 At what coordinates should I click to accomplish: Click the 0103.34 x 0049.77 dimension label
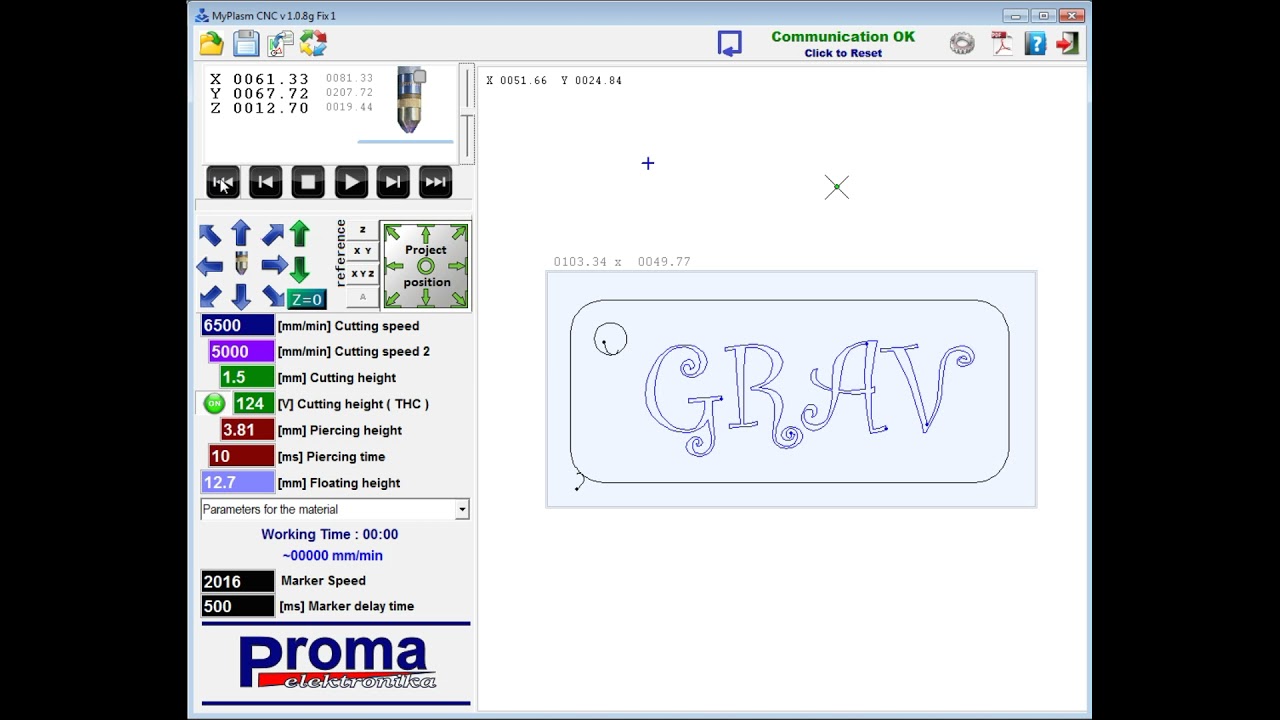pos(622,262)
